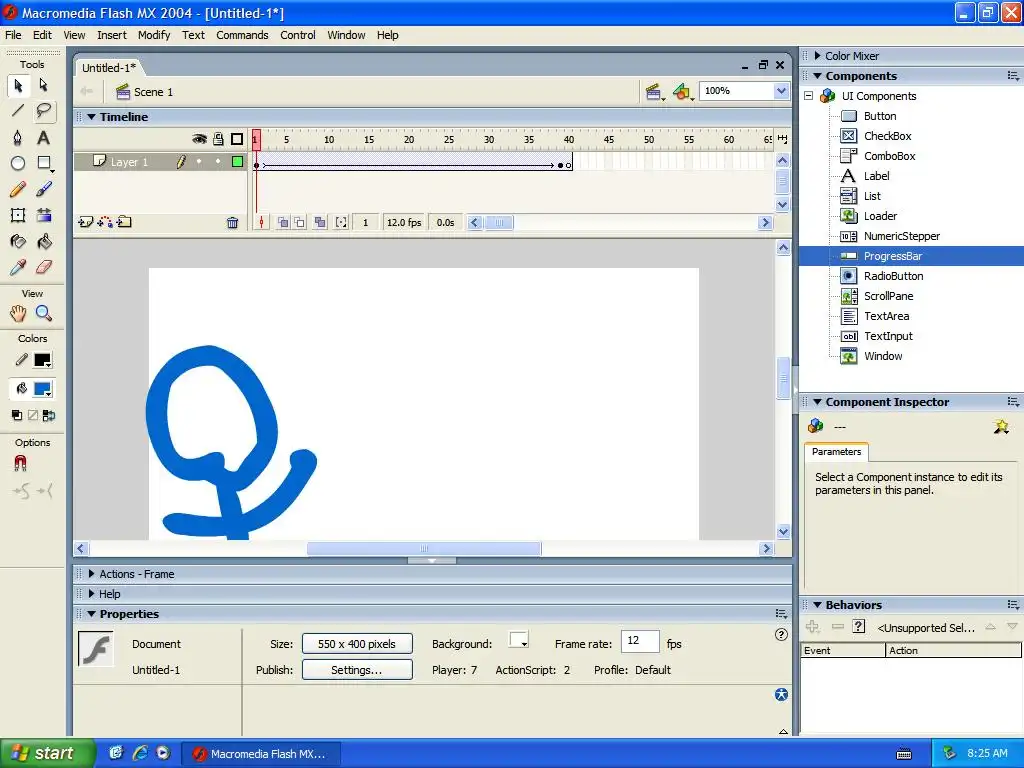Image resolution: width=1024 pixels, height=768 pixels.
Task: Open the stroke color swatch
Action: pyautogui.click(x=42, y=360)
